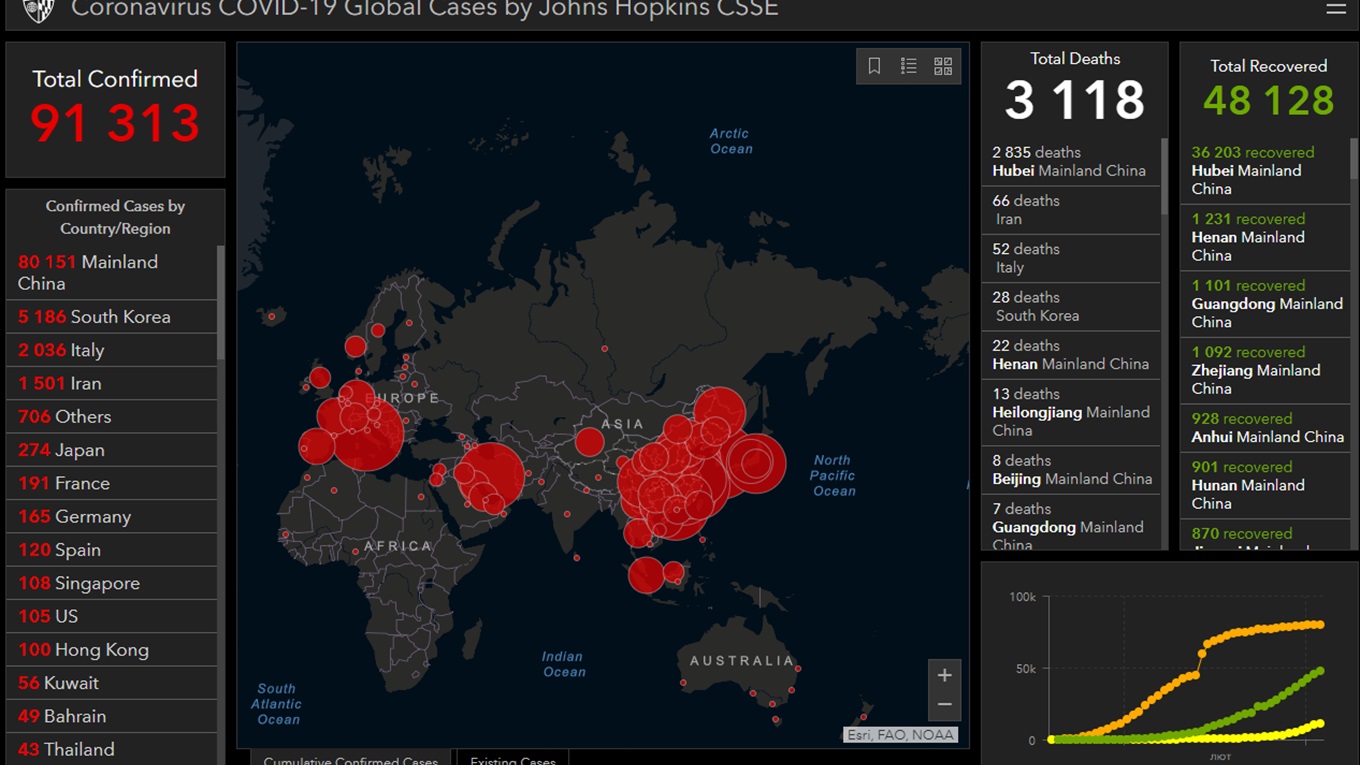Viewport: 1360px width, 765px height.
Task: Select the 80 151 Mainland China row
Action: tap(112, 272)
